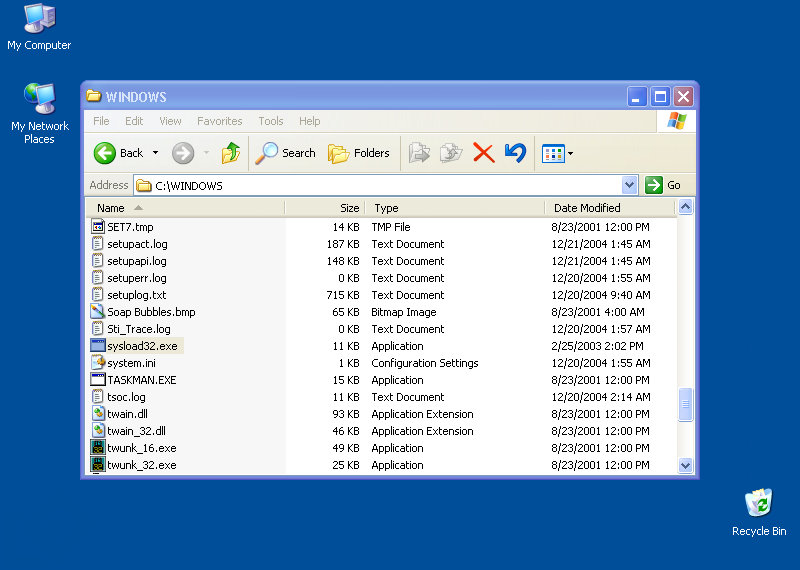
Task: Select the system.ini file icon
Action: pos(97,363)
